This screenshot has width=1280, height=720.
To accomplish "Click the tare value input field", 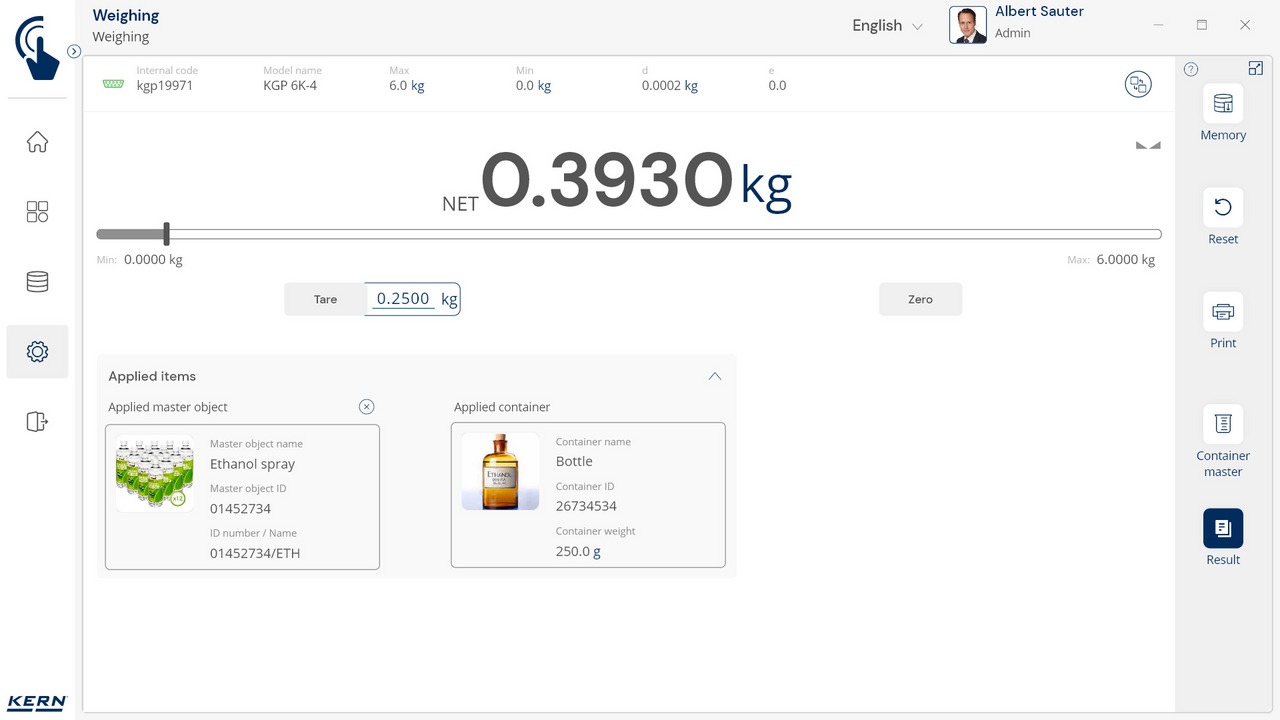I will click(x=404, y=299).
